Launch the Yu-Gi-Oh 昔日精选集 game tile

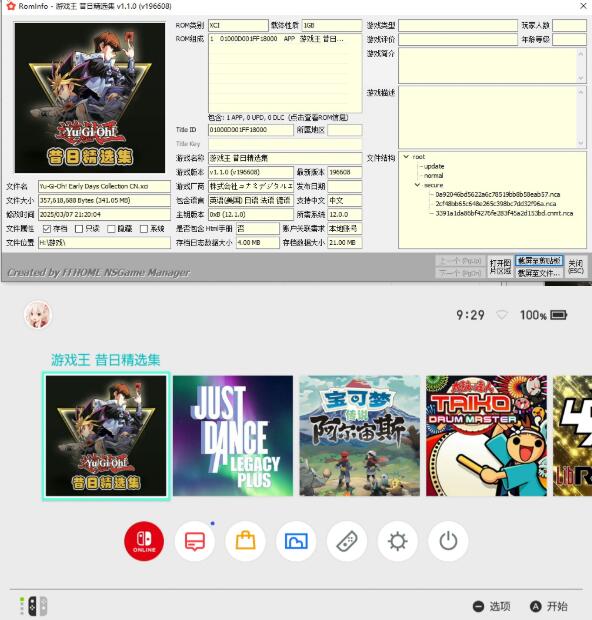[x=106, y=436]
